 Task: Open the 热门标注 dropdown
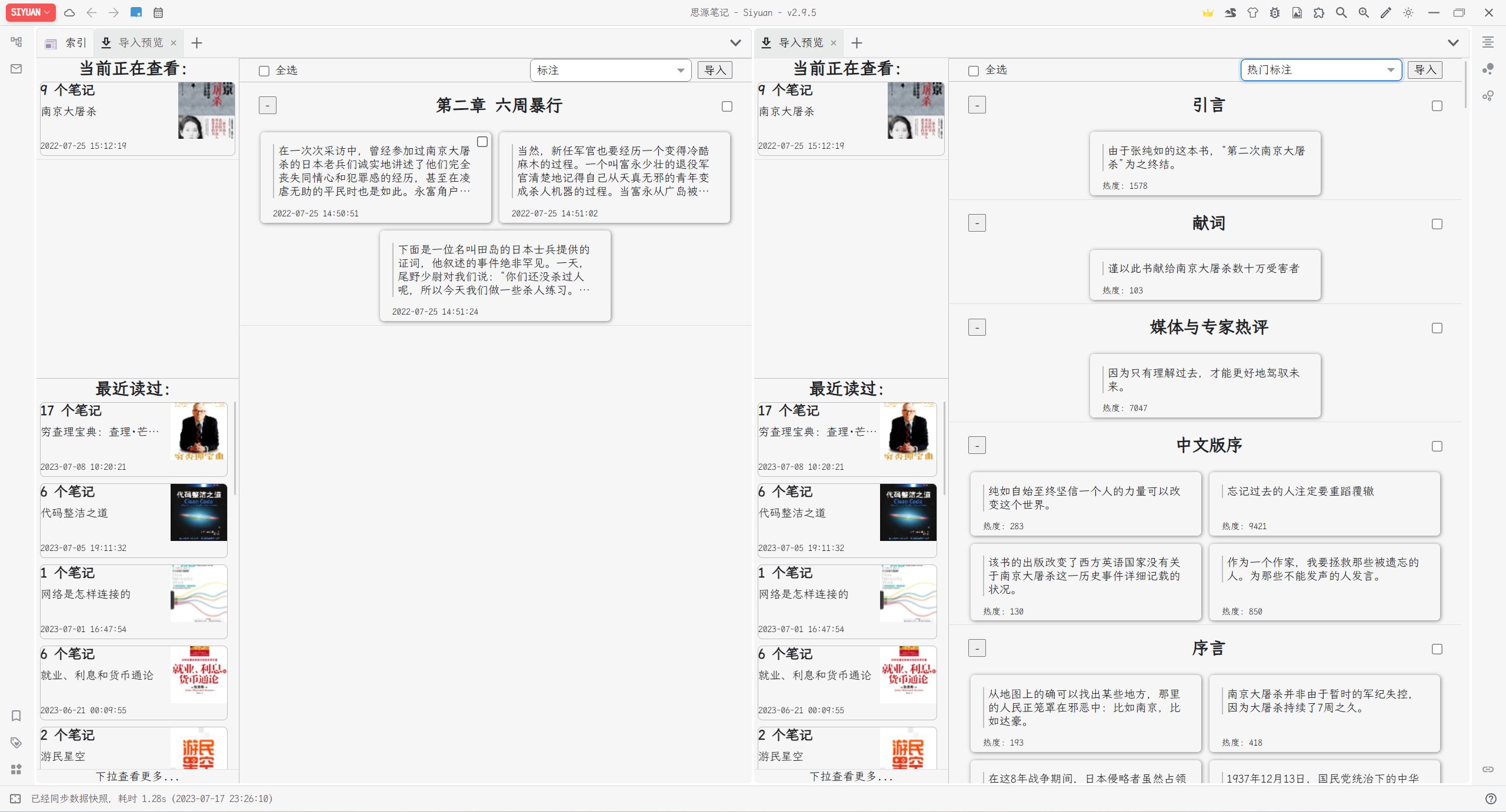1321,70
